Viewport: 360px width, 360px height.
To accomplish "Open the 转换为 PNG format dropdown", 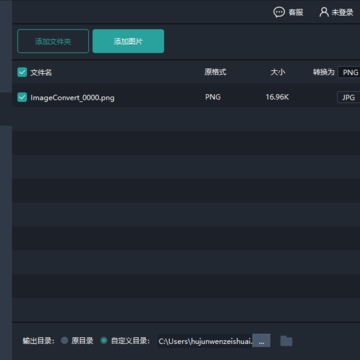I will tap(349, 72).
